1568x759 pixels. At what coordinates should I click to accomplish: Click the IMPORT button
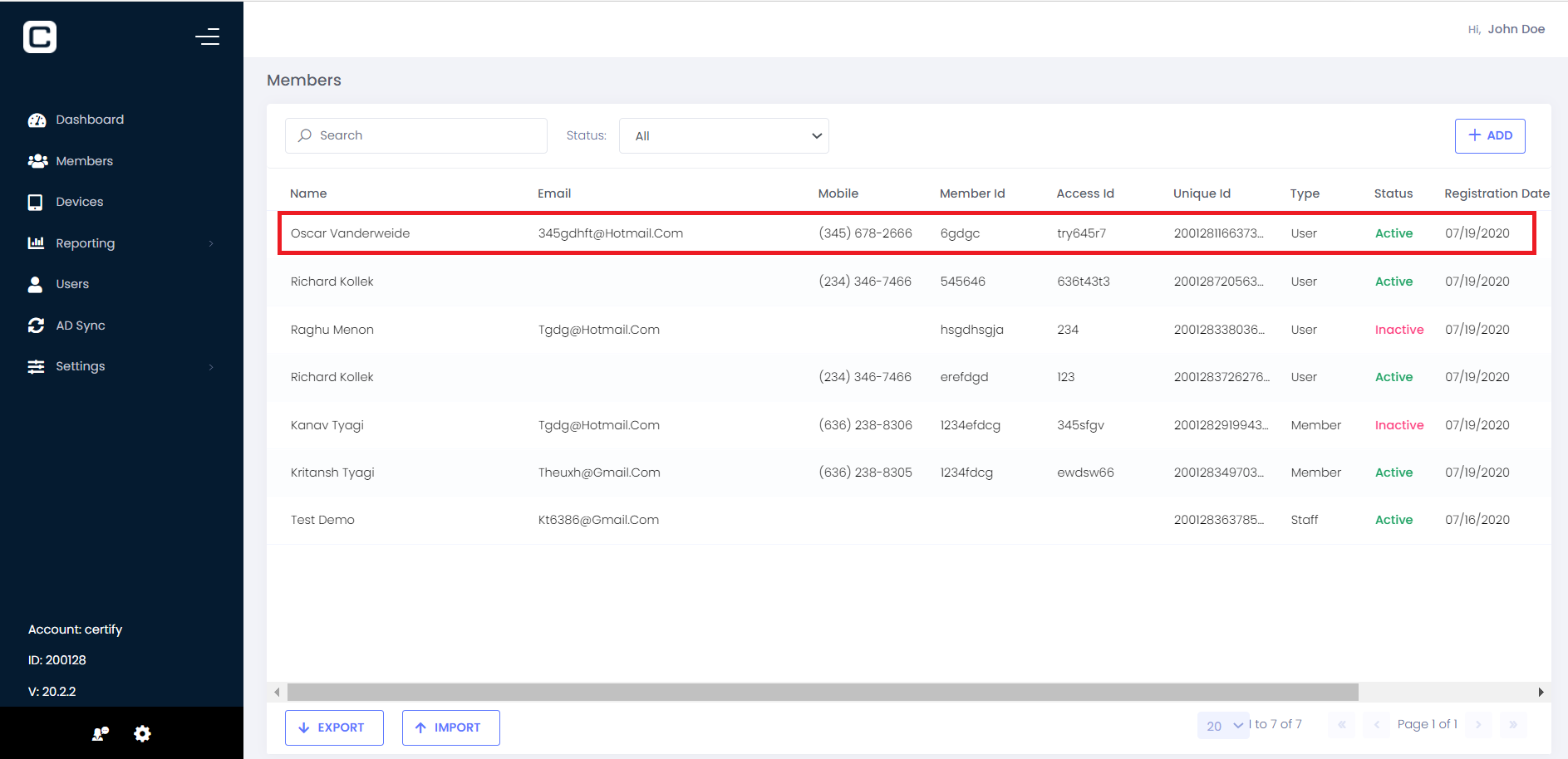click(x=451, y=727)
